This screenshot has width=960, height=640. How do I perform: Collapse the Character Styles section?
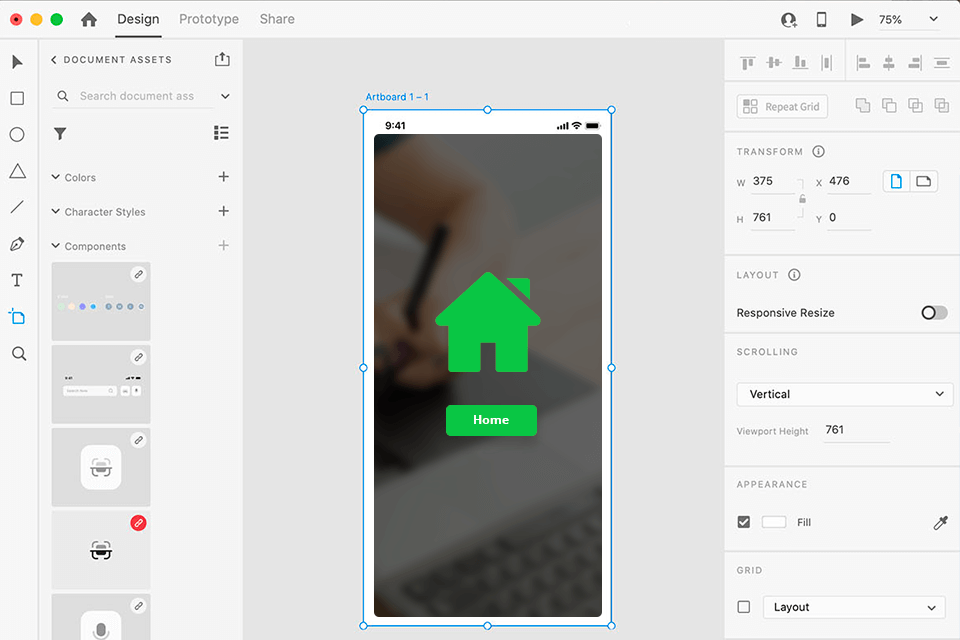point(55,211)
